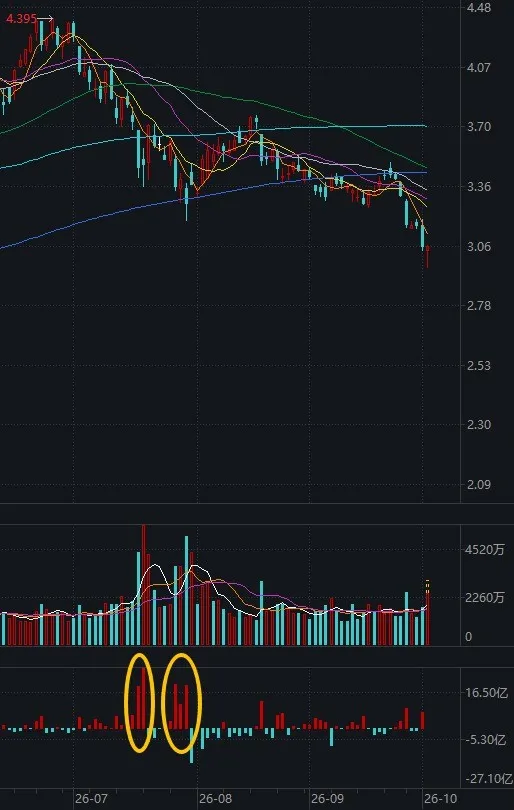This screenshot has height=810, width=514.
Task: Select the 26-09 date marker
Action: [328, 799]
